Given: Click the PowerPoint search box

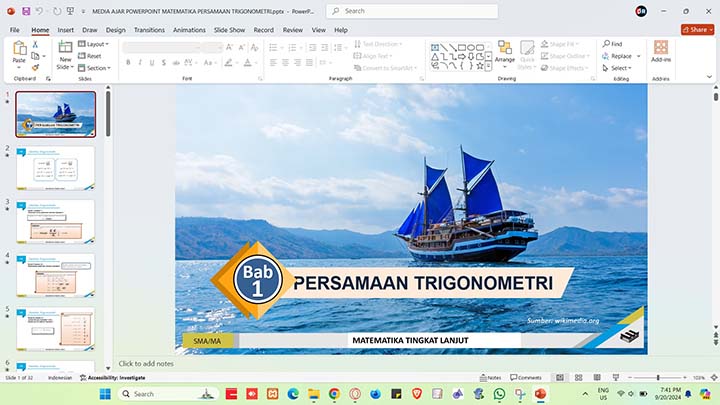Looking at the screenshot, I should click(x=412, y=11).
